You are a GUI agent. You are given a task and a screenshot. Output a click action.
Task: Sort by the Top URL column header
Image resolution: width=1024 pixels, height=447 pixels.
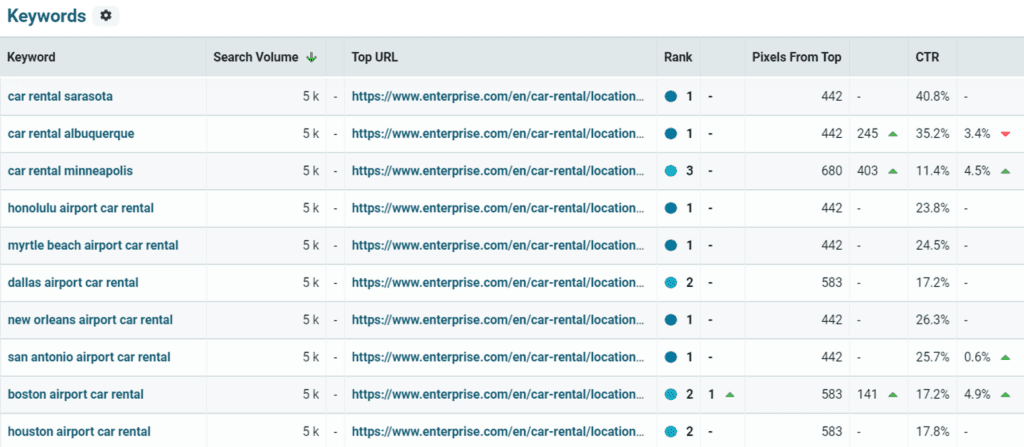pyautogui.click(x=374, y=57)
